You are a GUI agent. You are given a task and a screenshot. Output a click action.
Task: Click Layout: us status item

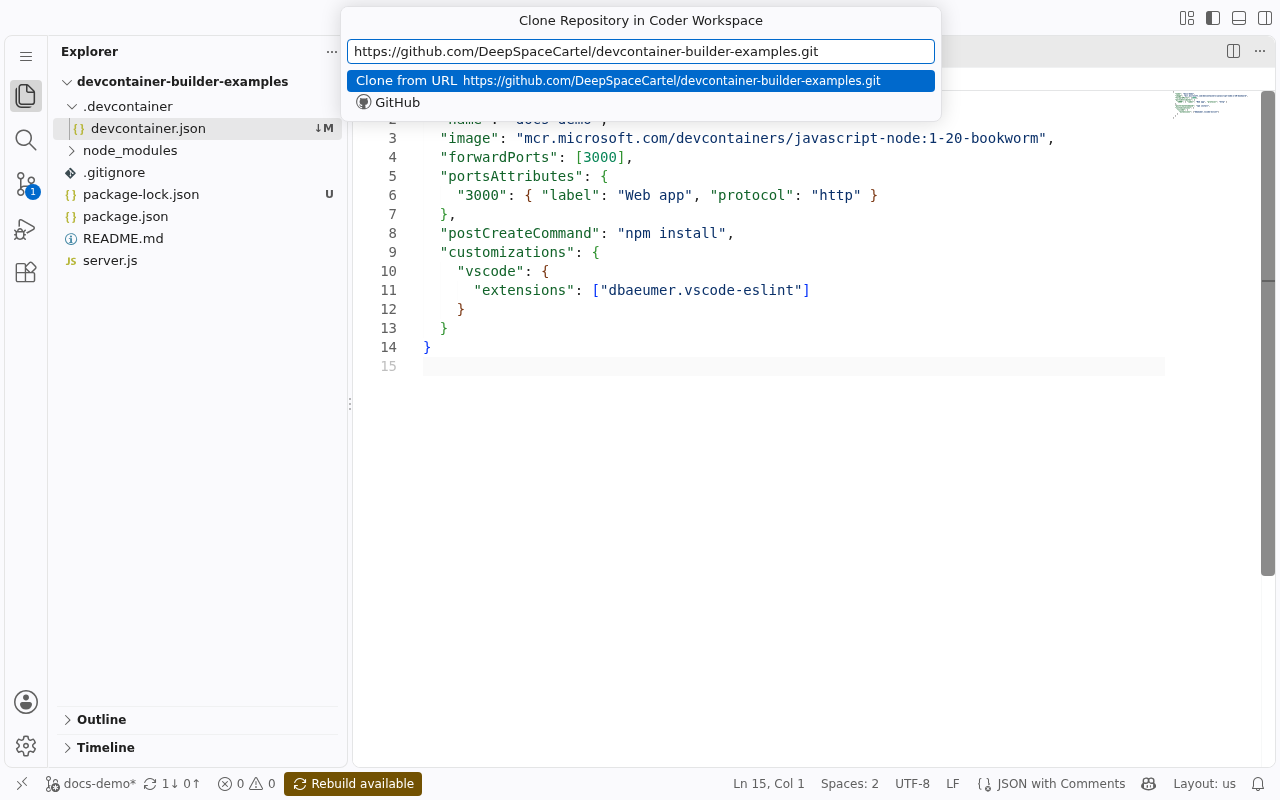tap(1204, 784)
